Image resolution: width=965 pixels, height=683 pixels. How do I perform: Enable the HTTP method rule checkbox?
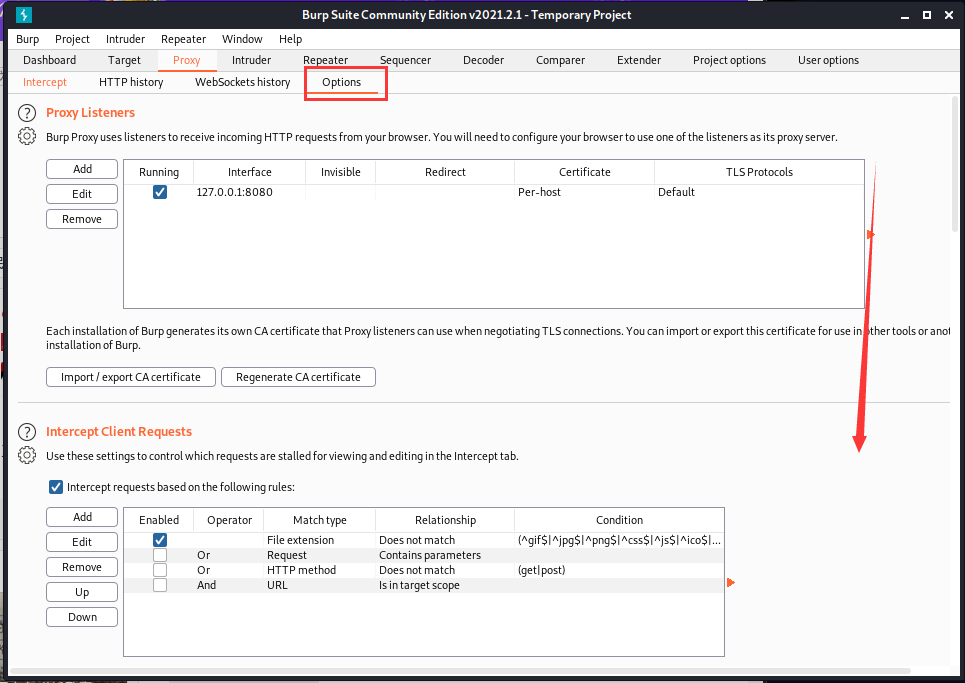[159, 570]
